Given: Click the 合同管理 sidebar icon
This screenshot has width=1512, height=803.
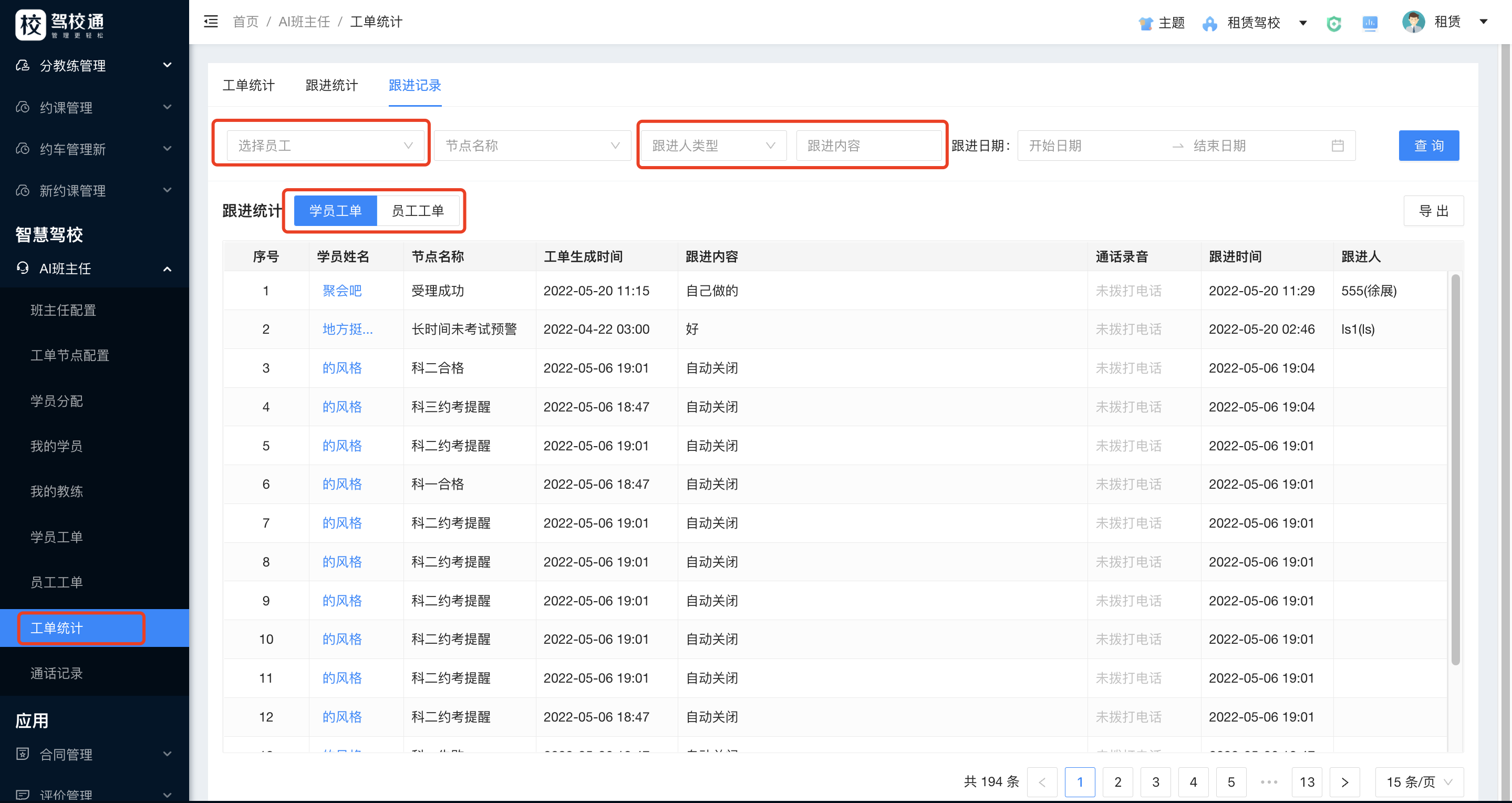Looking at the screenshot, I should pos(22,754).
